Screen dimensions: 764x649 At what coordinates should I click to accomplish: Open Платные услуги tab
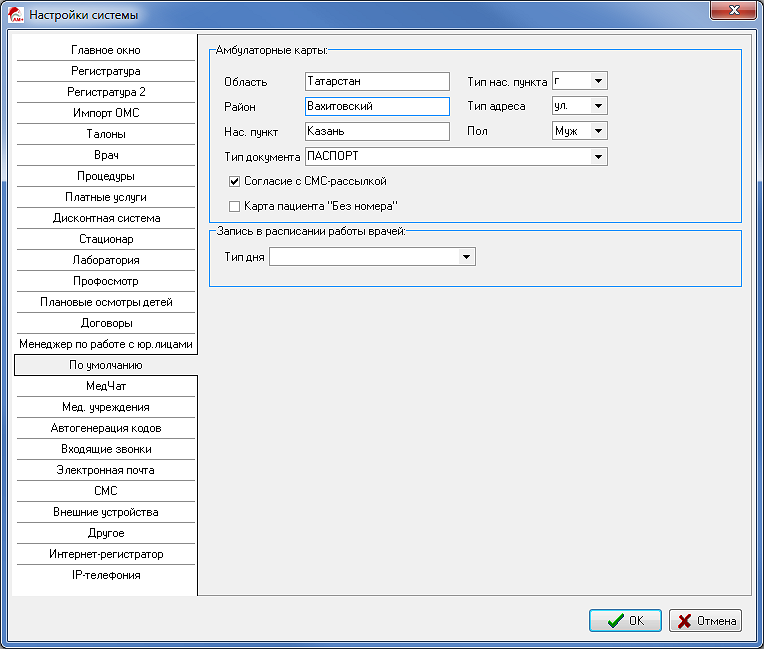(x=106, y=197)
